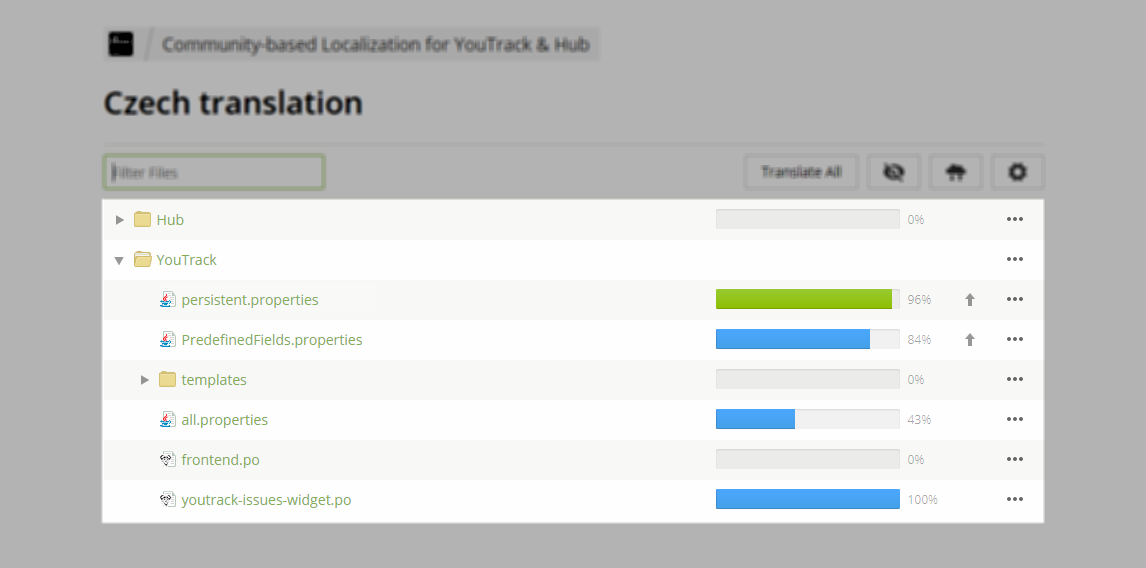This screenshot has height=568, width=1146.
Task: Click the youtrack-issues-widget.po gettext file icon
Action: [x=167, y=499]
